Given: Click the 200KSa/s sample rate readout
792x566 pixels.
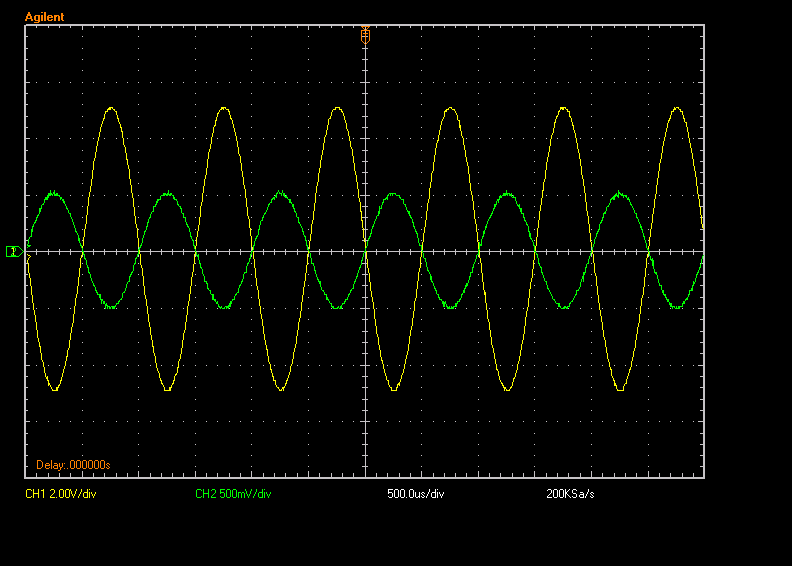Looking at the screenshot, I should click(x=570, y=494).
